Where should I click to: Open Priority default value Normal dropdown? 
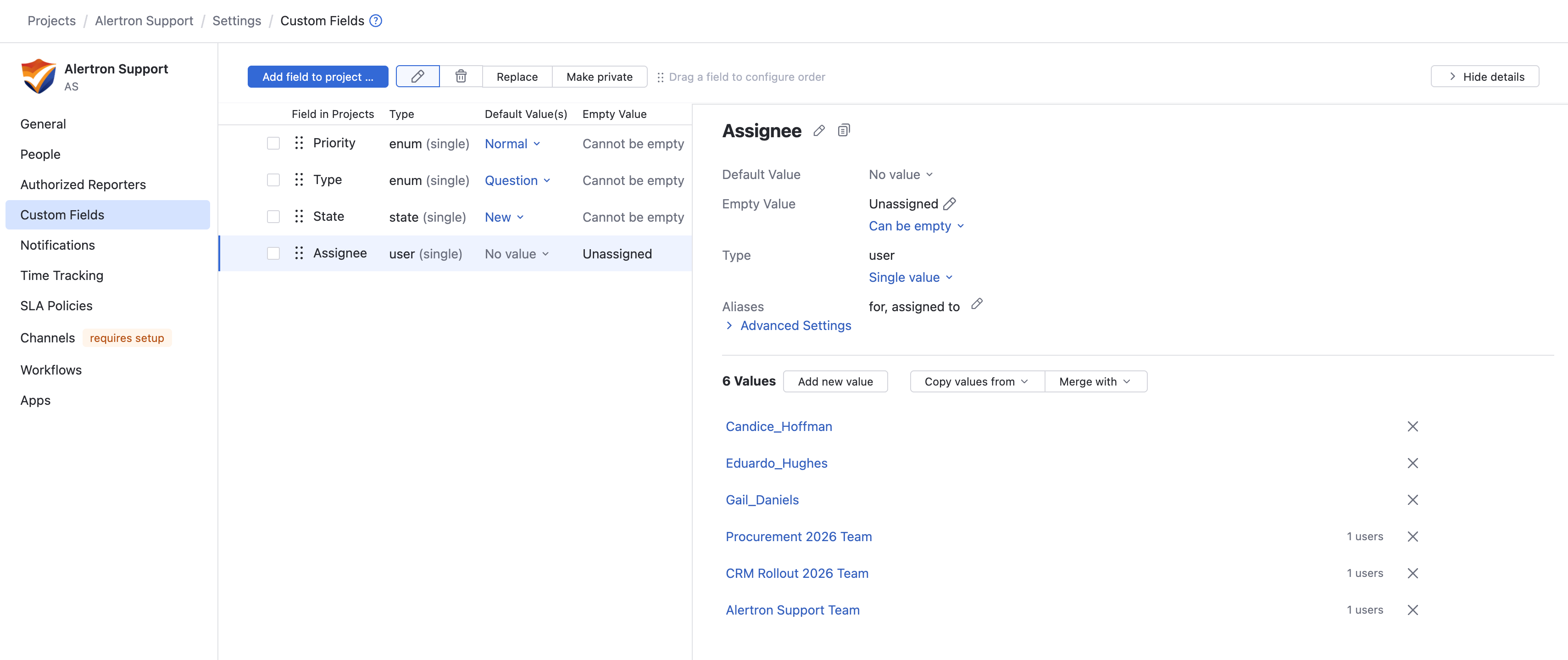point(512,144)
